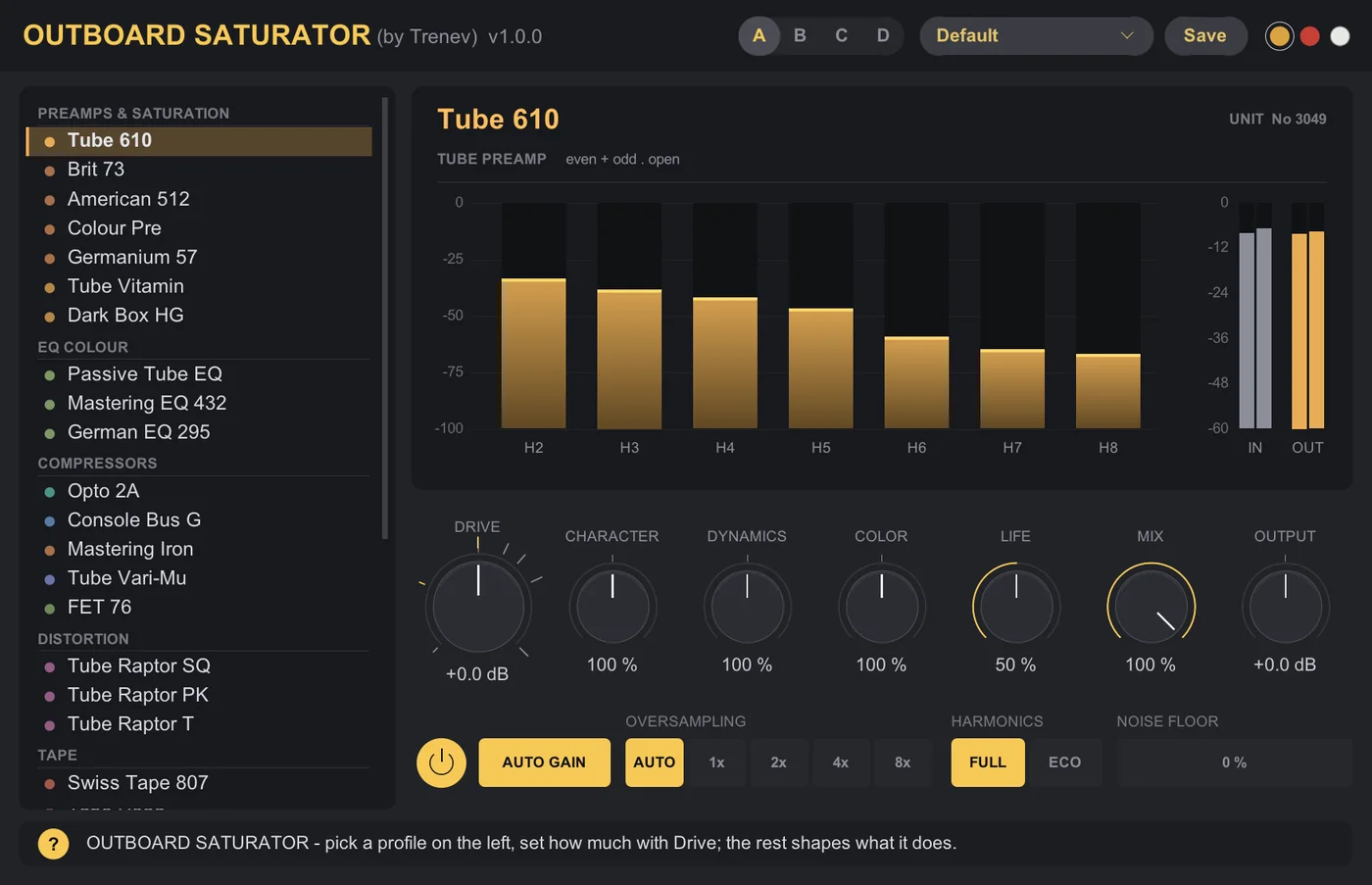Select the white theme color dot

pyautogui.click(x=1340, y=36)
